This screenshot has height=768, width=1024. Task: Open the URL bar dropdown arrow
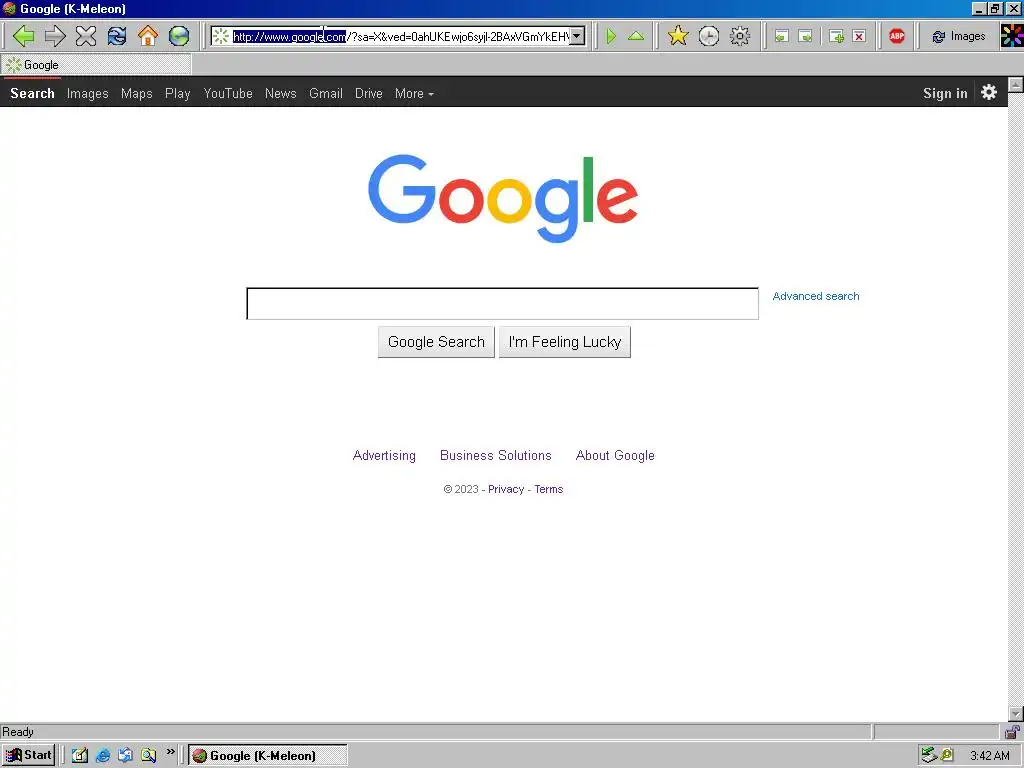(x=577, y=37)
